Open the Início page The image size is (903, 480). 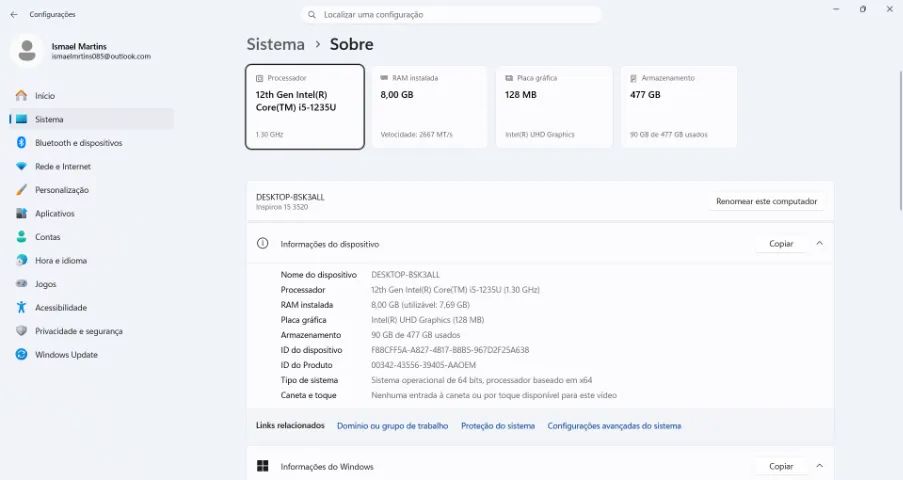pyautogui.click(x=92, y=96)
